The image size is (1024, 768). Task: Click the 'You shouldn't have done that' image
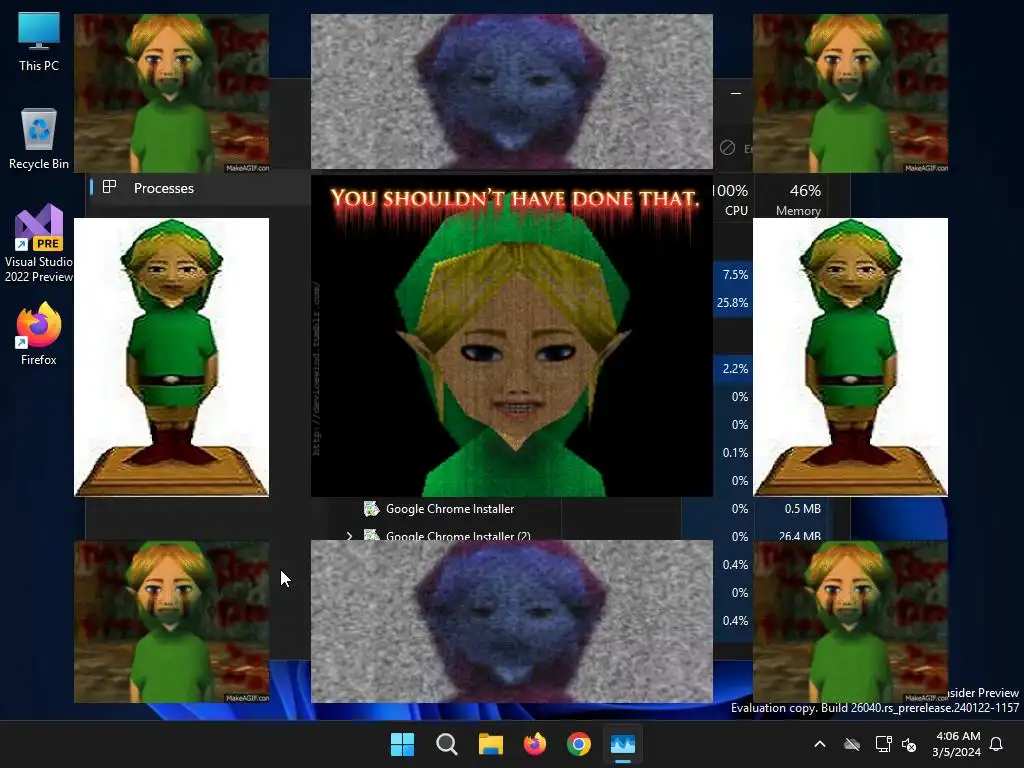click(x=512, y=336)
